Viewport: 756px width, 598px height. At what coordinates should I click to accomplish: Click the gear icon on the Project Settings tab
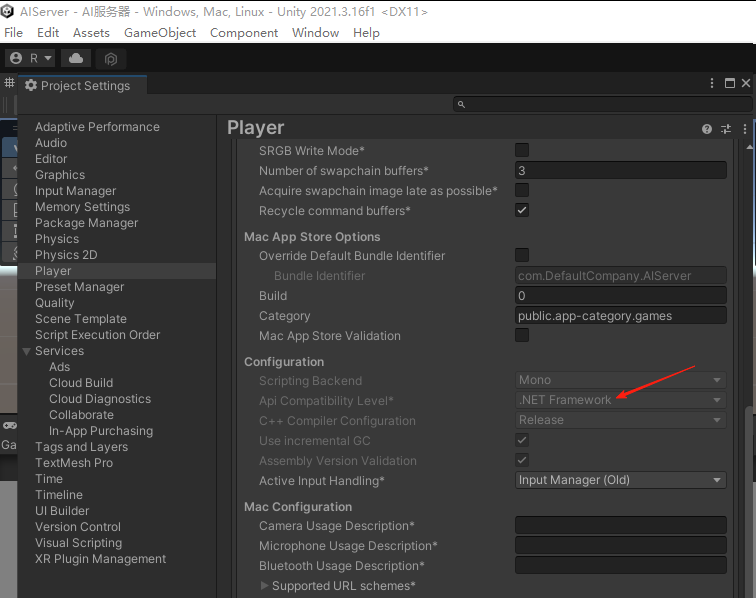click(31, 85)
